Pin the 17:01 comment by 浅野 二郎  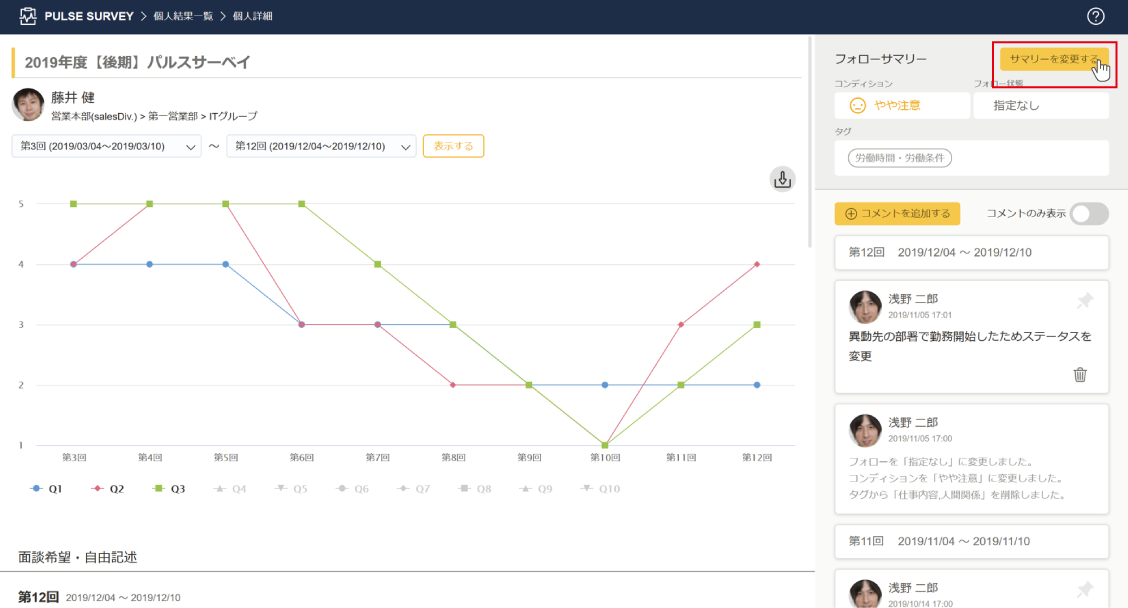[1085, 301]
